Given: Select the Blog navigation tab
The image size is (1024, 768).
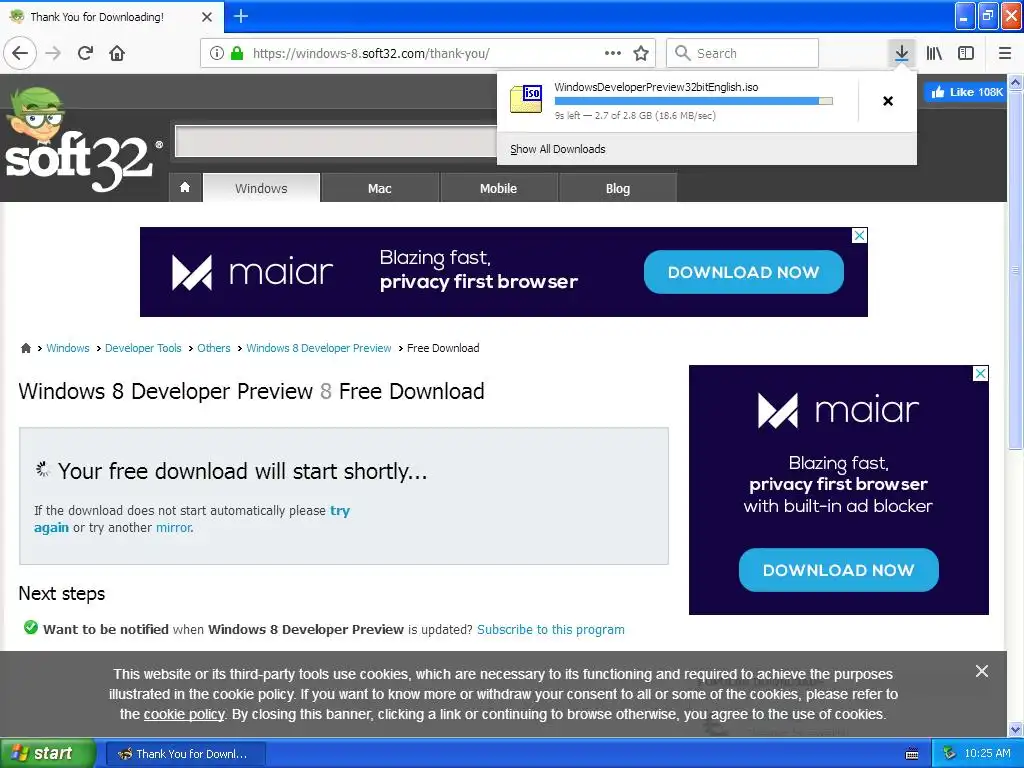Looking at the screenshot, I should 617,188.
